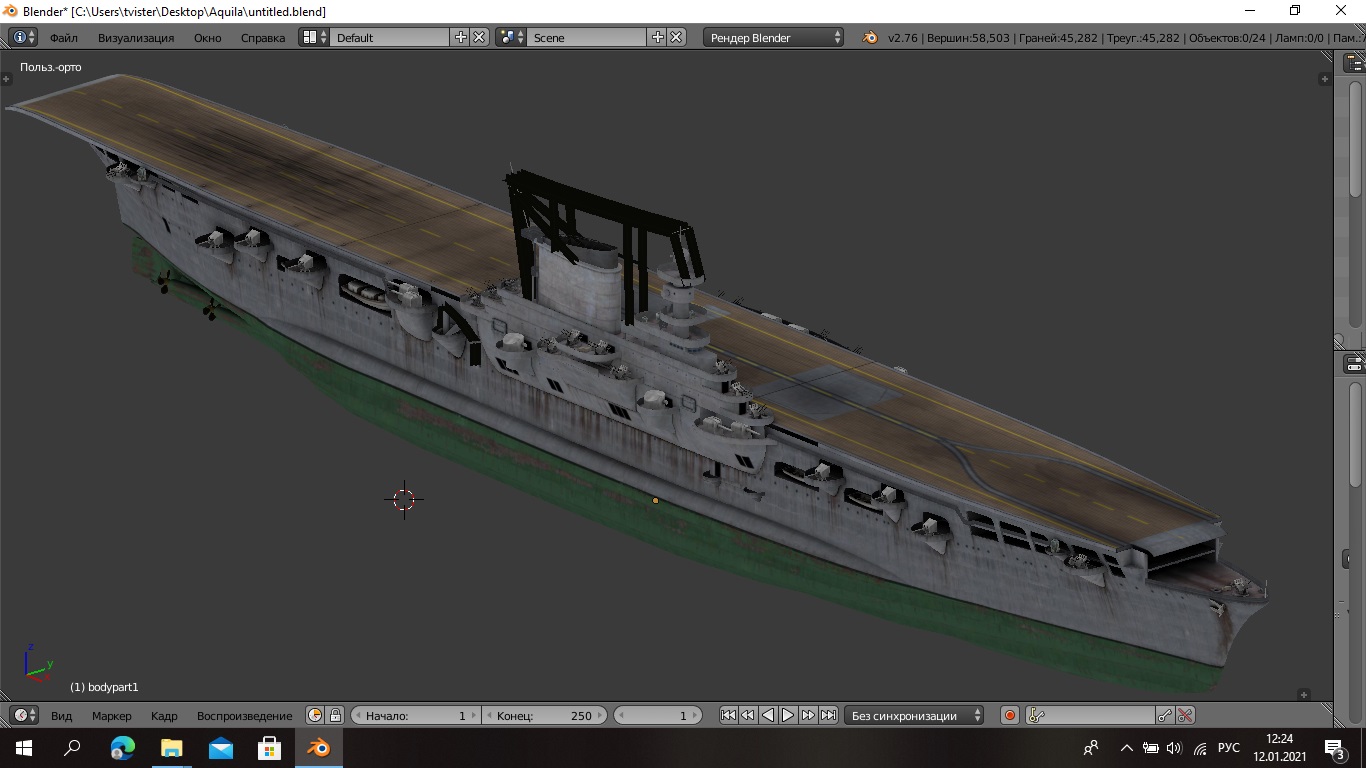This screenshot has width=1366, height=768.
Task: Delete keyframes with the crossed key icon
Action: click(x=1185, y=715)
